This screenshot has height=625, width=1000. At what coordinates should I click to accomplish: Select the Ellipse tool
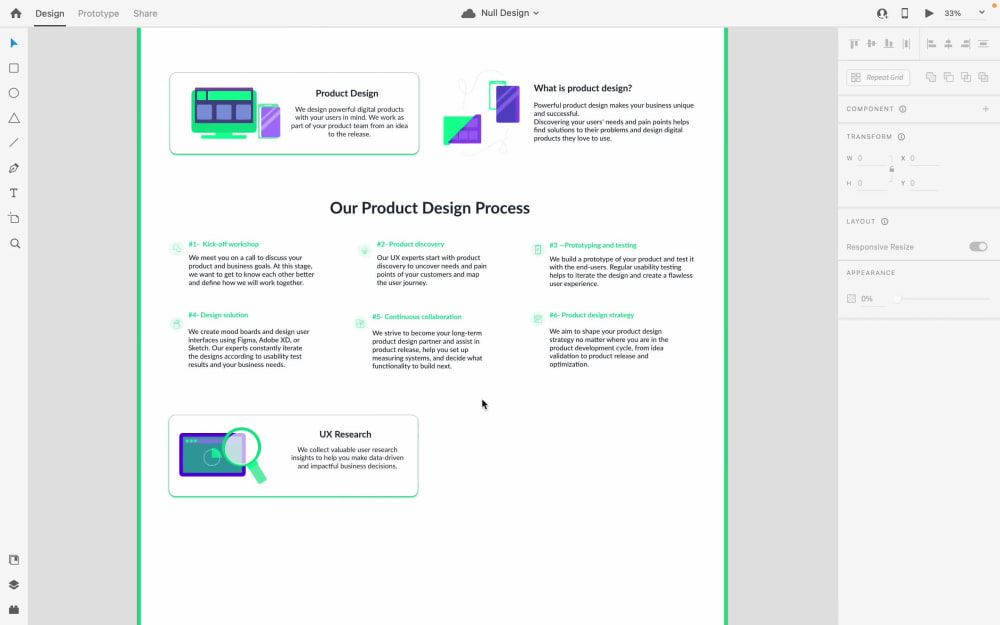point(13,92)
